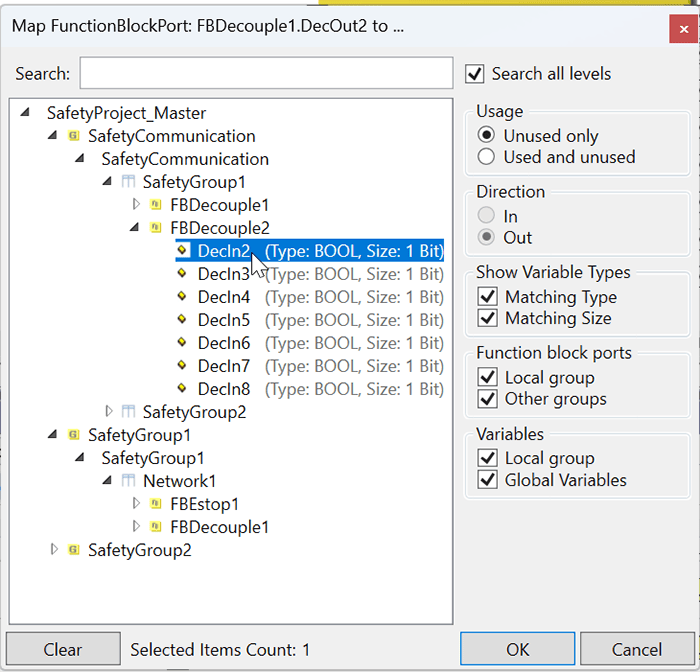Toggle the Matching Size checkbox

(488, 318)
